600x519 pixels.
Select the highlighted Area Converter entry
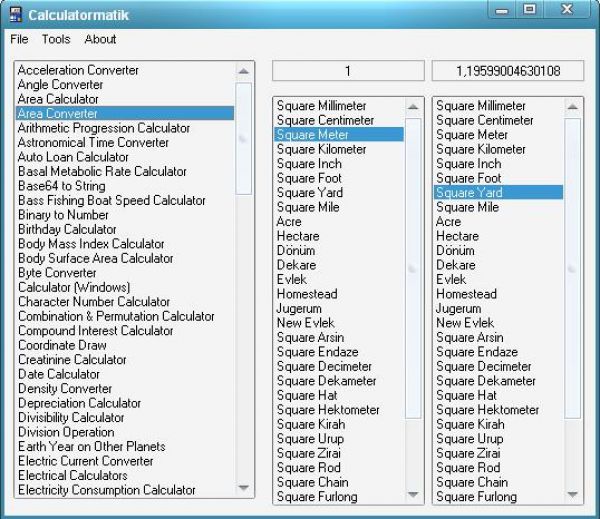click(125, 113)
